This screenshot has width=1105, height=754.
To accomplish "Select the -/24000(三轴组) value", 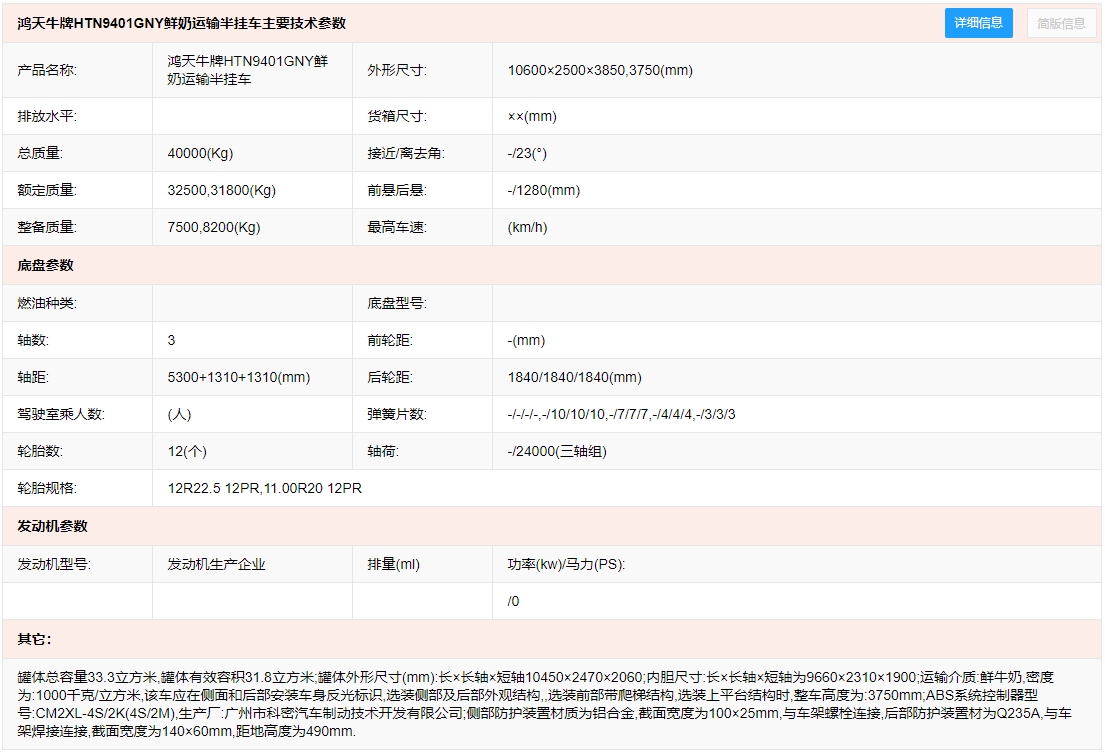I will [x=557, y=452].
